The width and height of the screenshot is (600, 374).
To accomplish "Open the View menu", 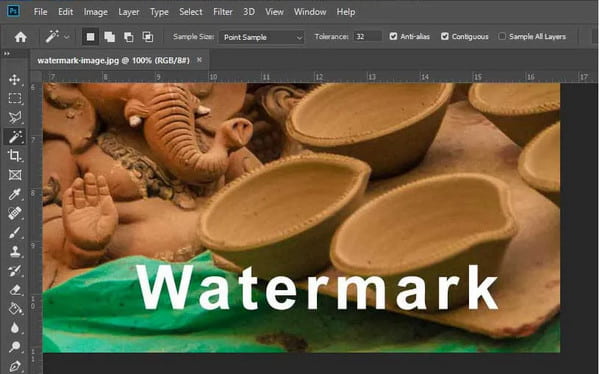I will 274,12.
